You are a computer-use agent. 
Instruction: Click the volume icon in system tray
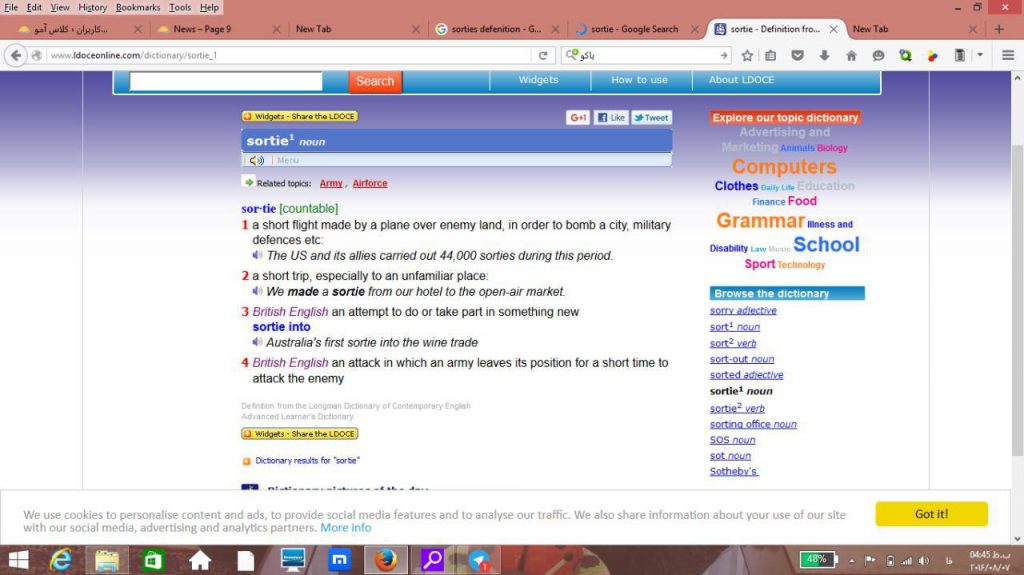pyautogui.click(x=923, y=561)
